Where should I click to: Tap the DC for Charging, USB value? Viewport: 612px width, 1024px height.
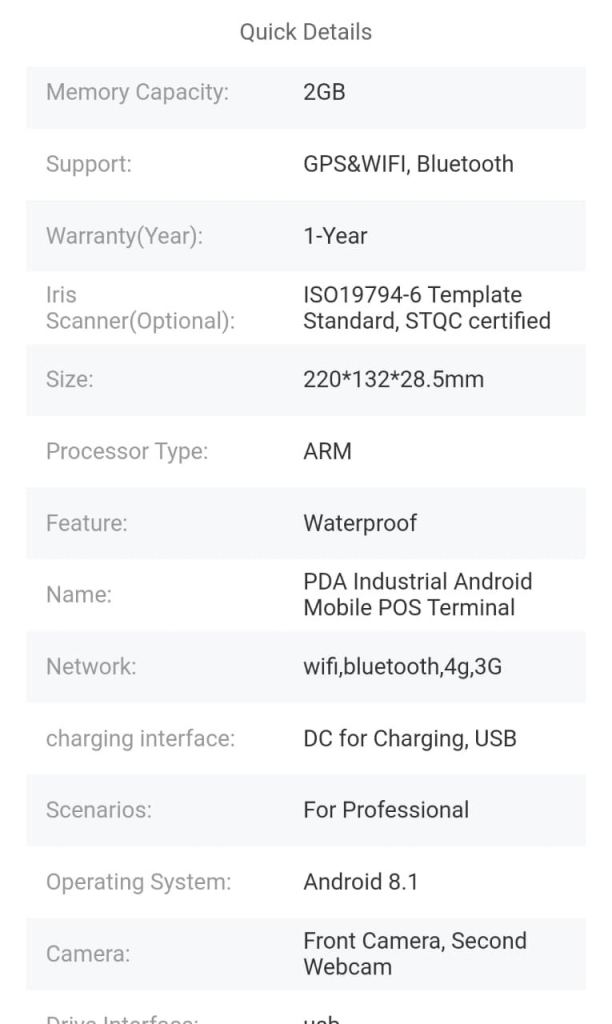point(409,739)
